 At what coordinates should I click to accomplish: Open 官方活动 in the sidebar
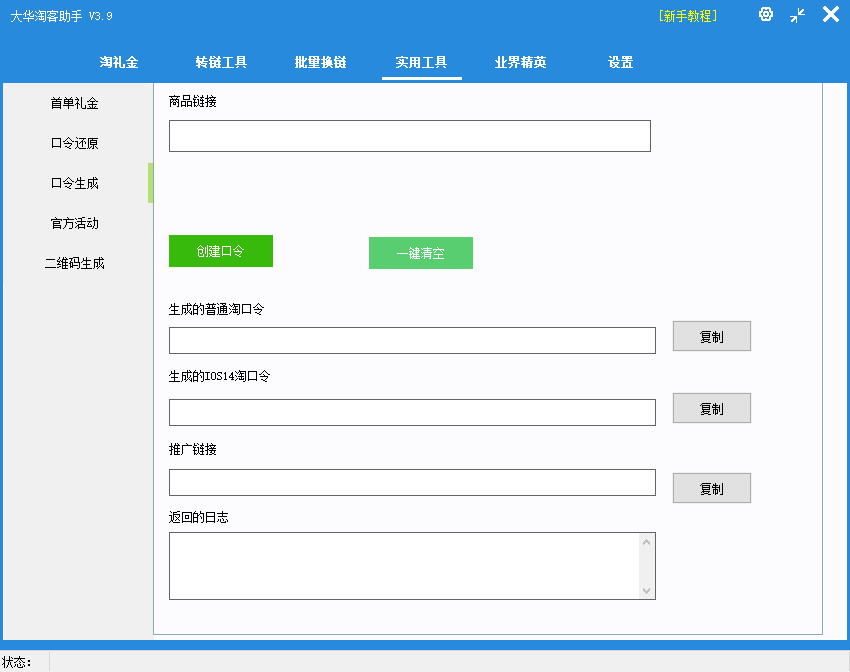[74, 223]
